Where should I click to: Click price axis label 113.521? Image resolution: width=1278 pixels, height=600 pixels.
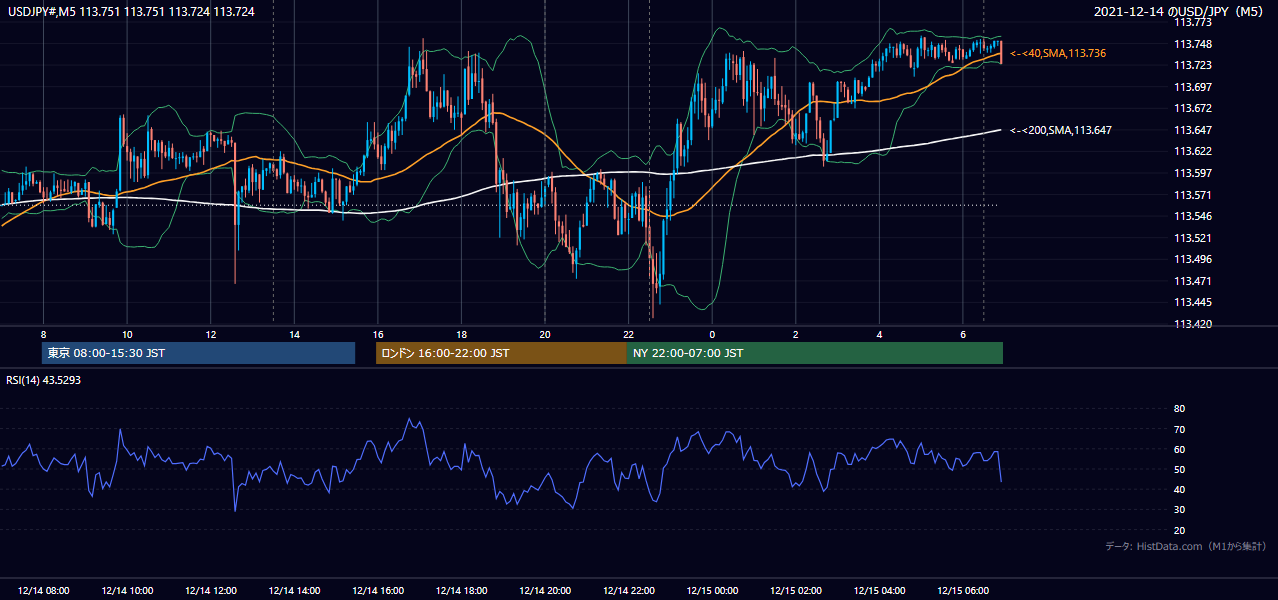coord(1192,238)
